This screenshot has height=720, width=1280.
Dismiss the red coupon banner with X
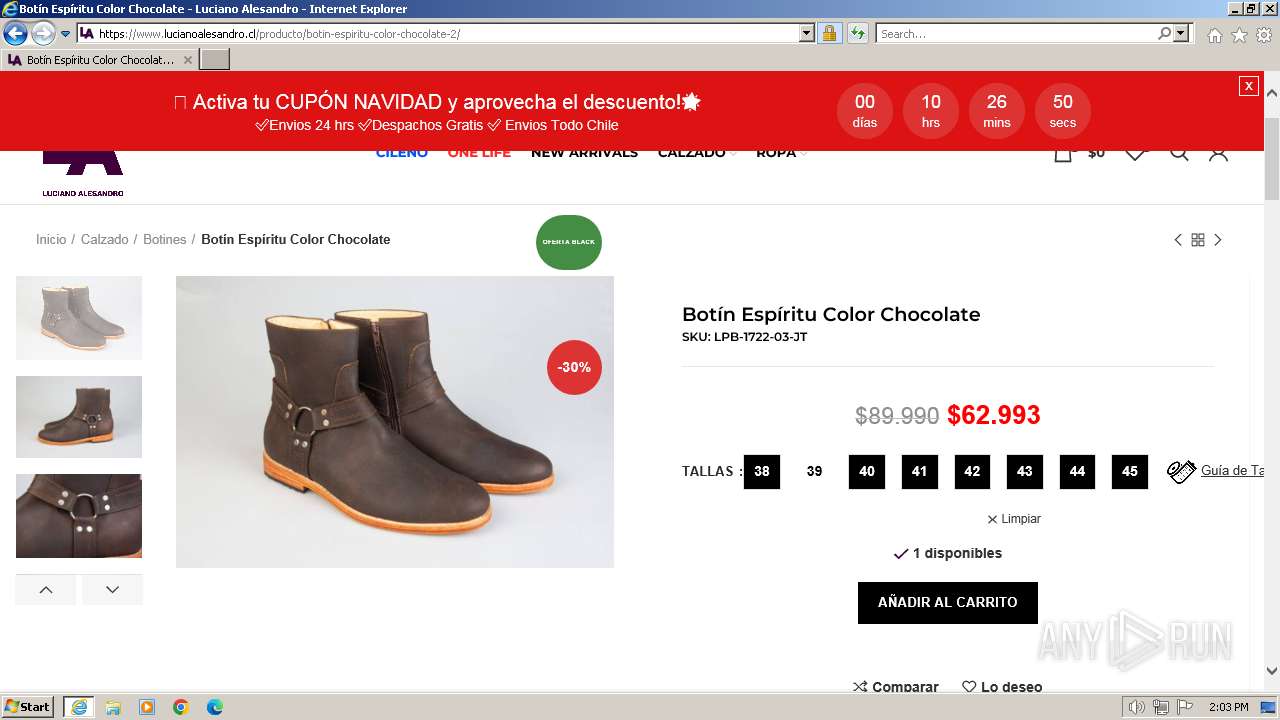(1248, 86)
